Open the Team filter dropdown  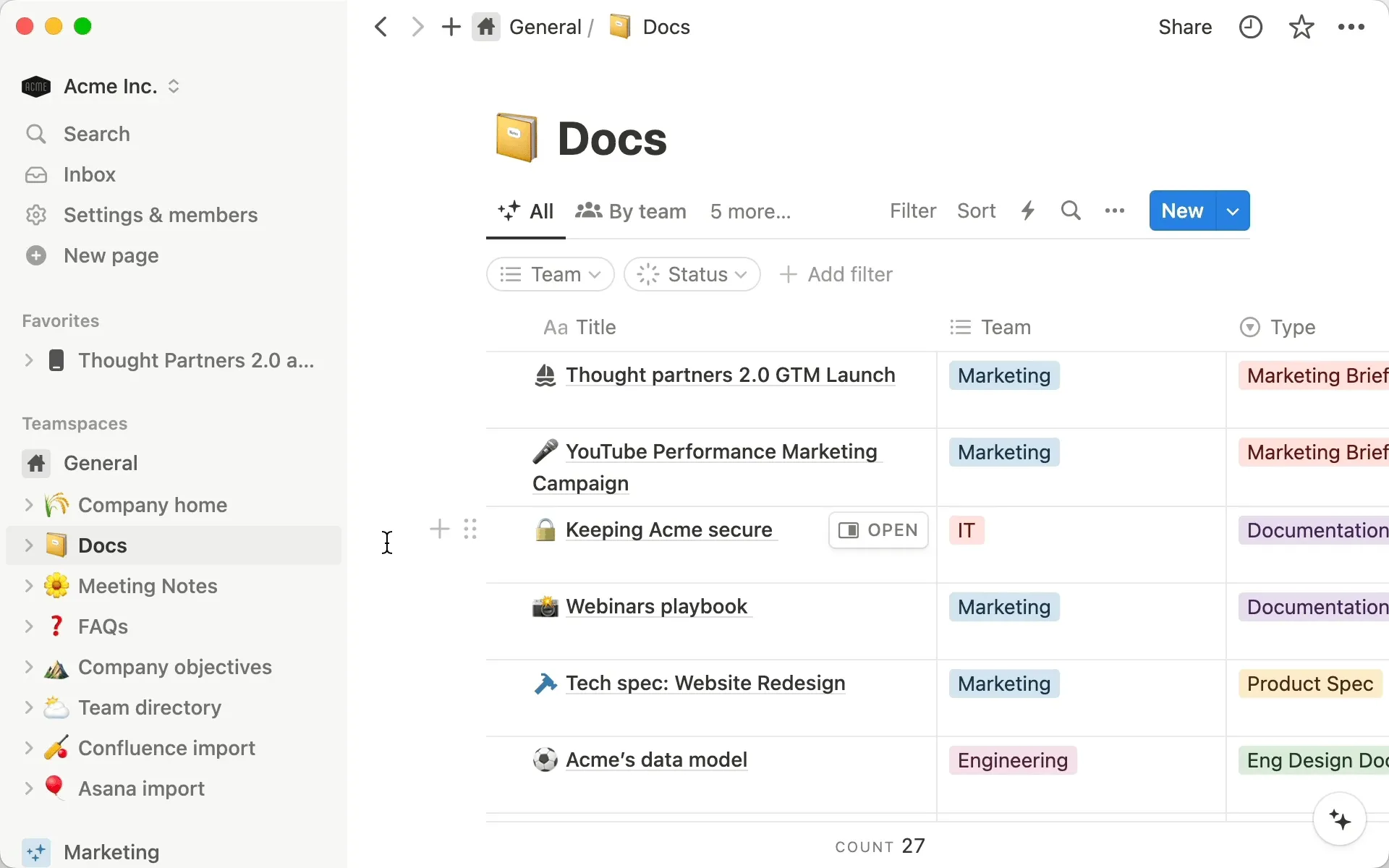(x=551, y=275)
